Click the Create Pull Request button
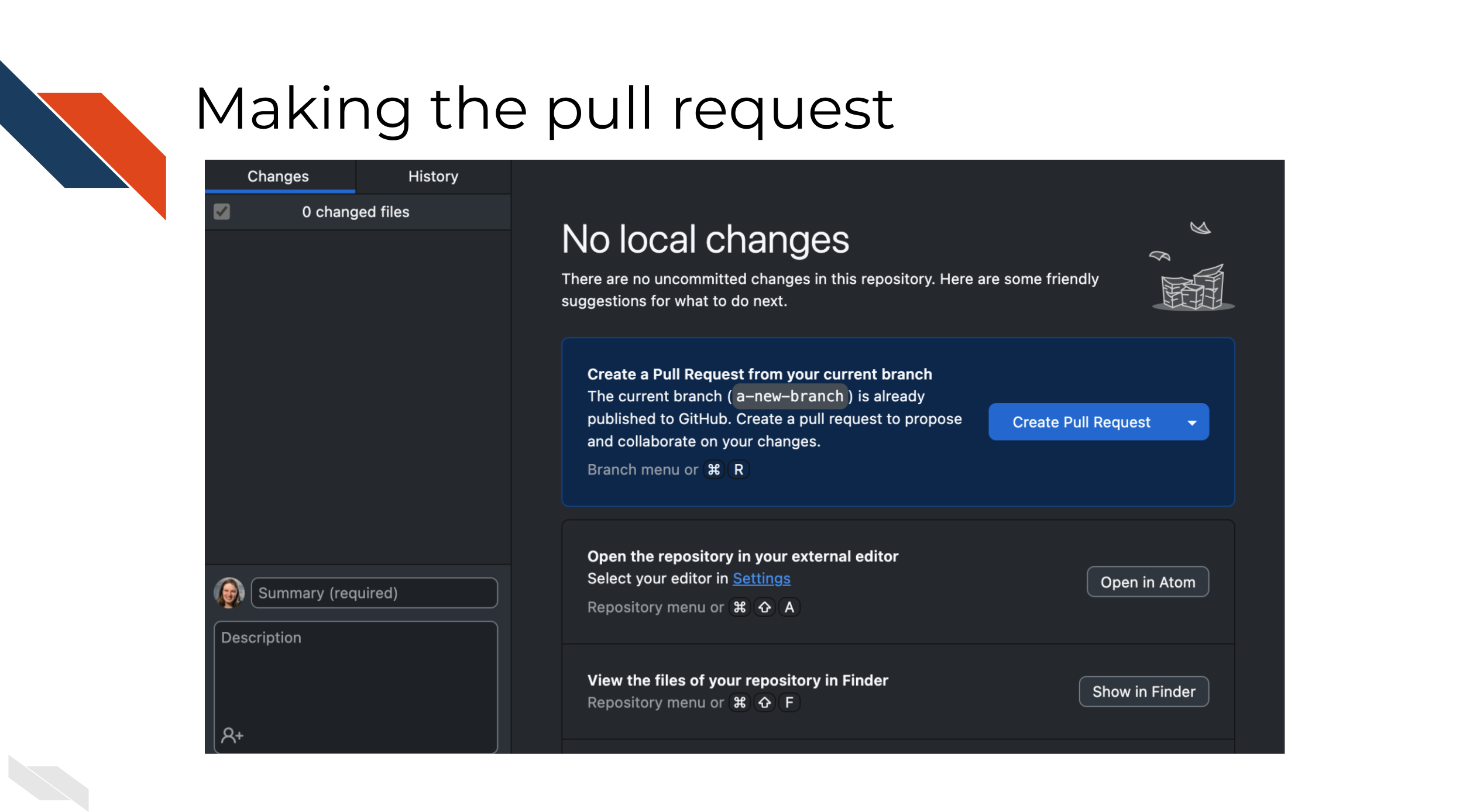Image resolution: width=1463 pixels, height=812 pixels. (x=1081, y=422)
